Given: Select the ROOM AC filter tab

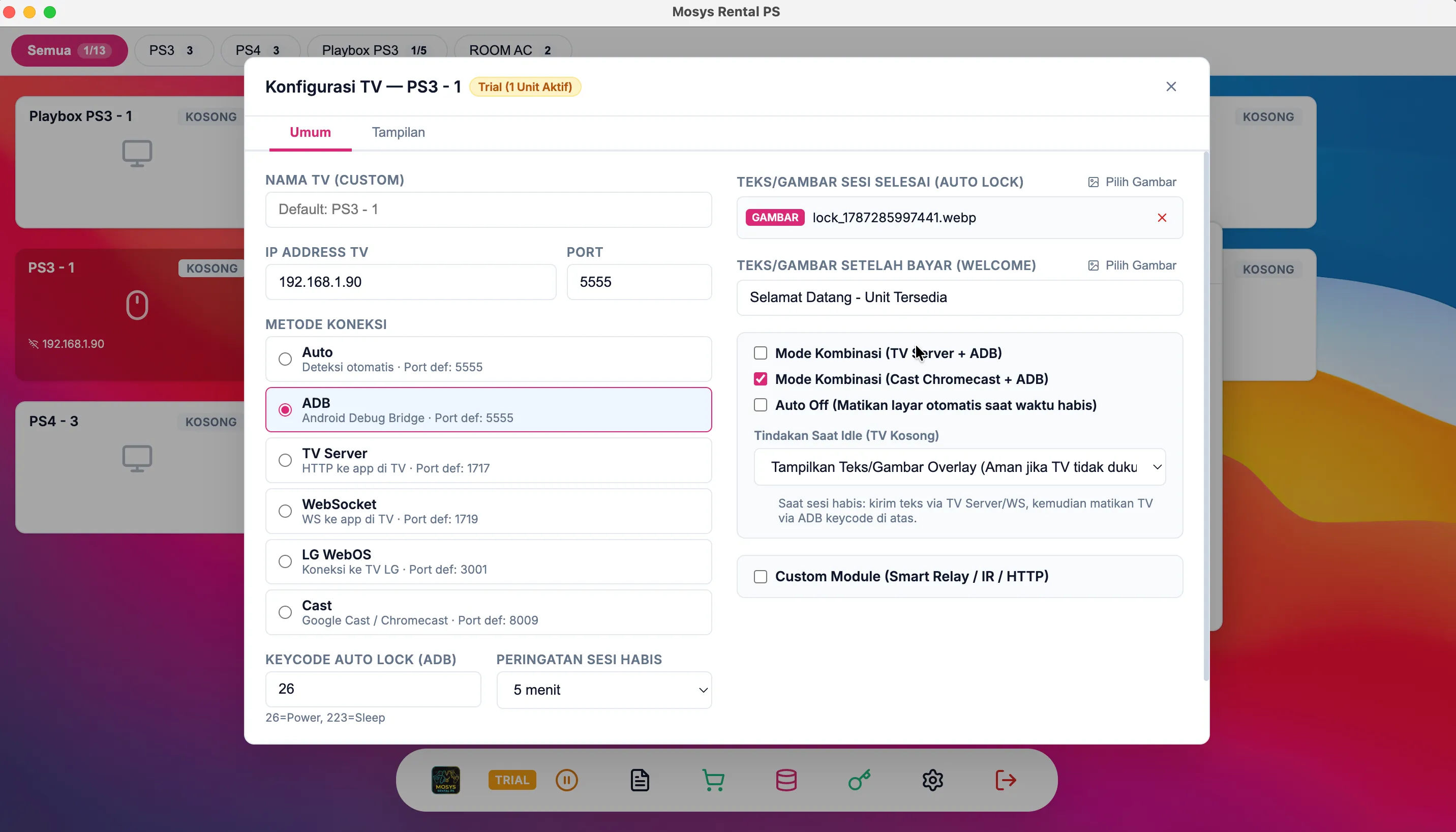Looking at the screenshot, I should (512, 50).
